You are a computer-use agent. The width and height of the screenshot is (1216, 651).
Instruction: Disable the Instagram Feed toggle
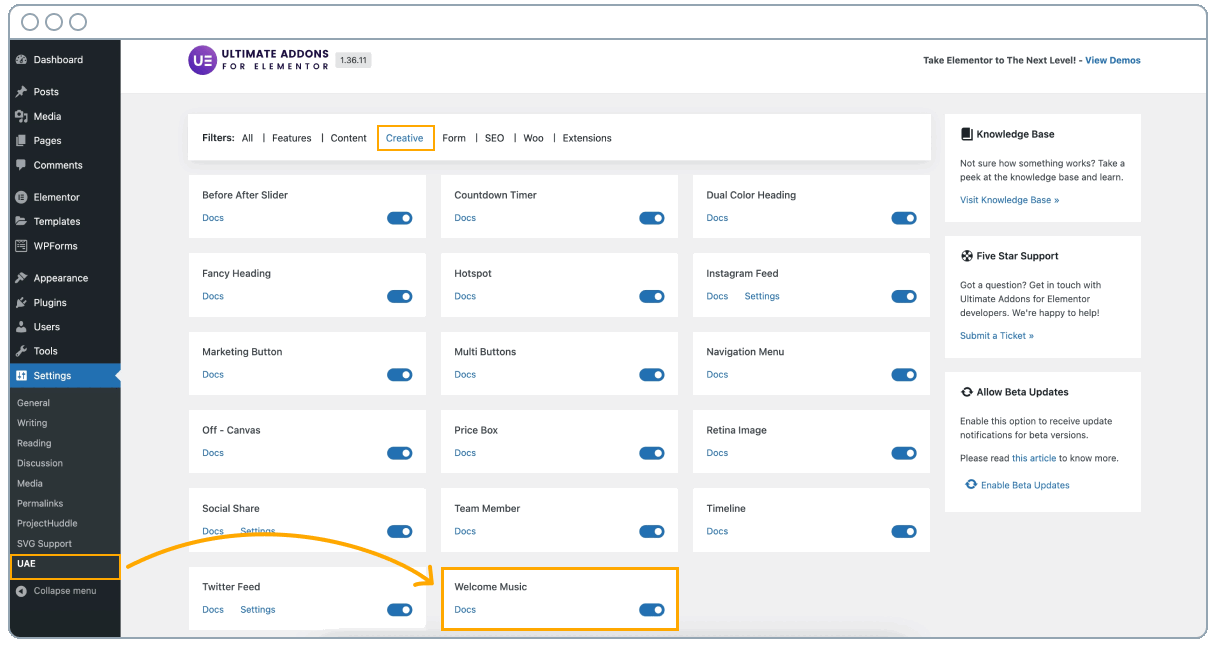[x=904, y=296]
